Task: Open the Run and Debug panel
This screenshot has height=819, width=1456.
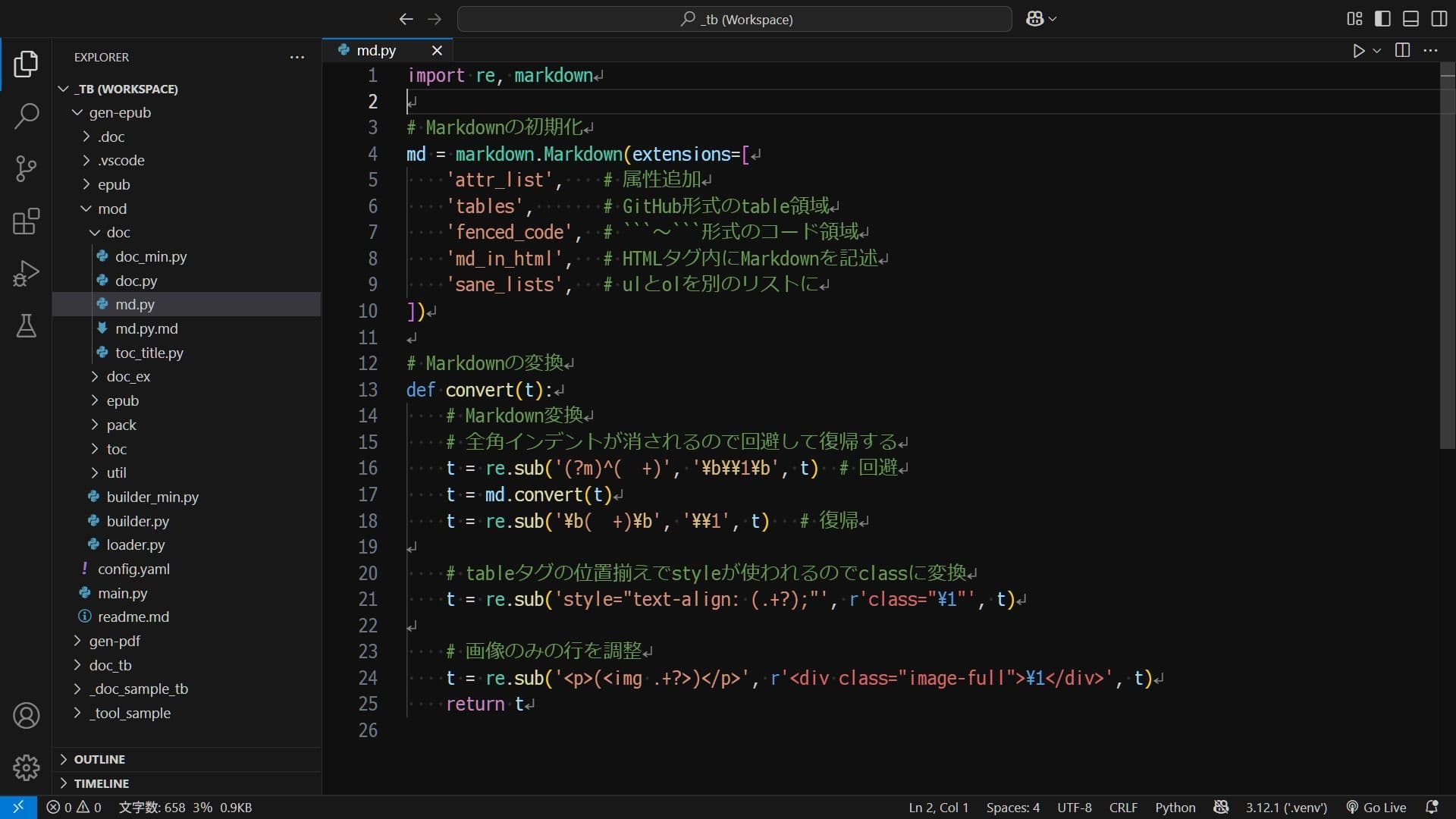Action: click(27, 273)
